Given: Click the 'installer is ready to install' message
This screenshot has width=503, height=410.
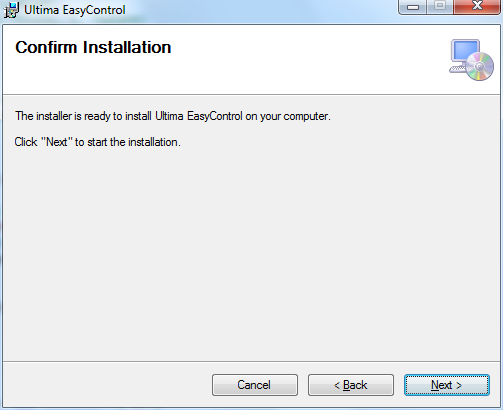Looking at the screenshot, I should 173,116.
